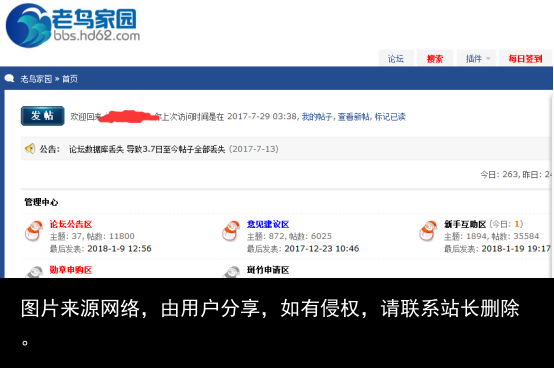Expand the 插件 dropdown menu
The width and height of the screenshot is (554, 368).
coord(476,58)
